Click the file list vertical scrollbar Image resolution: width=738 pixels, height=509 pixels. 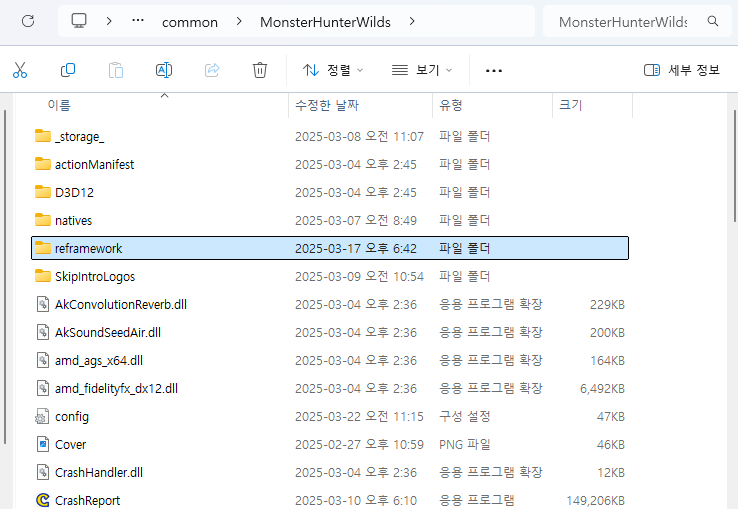[735, 165]
